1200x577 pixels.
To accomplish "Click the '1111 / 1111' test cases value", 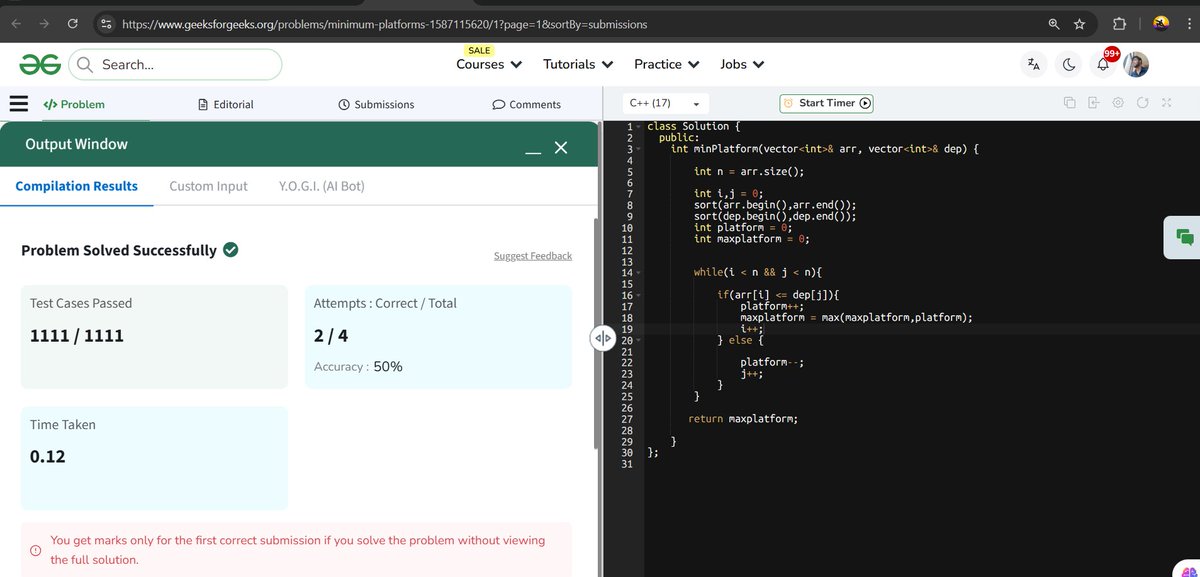I will 77,336.
